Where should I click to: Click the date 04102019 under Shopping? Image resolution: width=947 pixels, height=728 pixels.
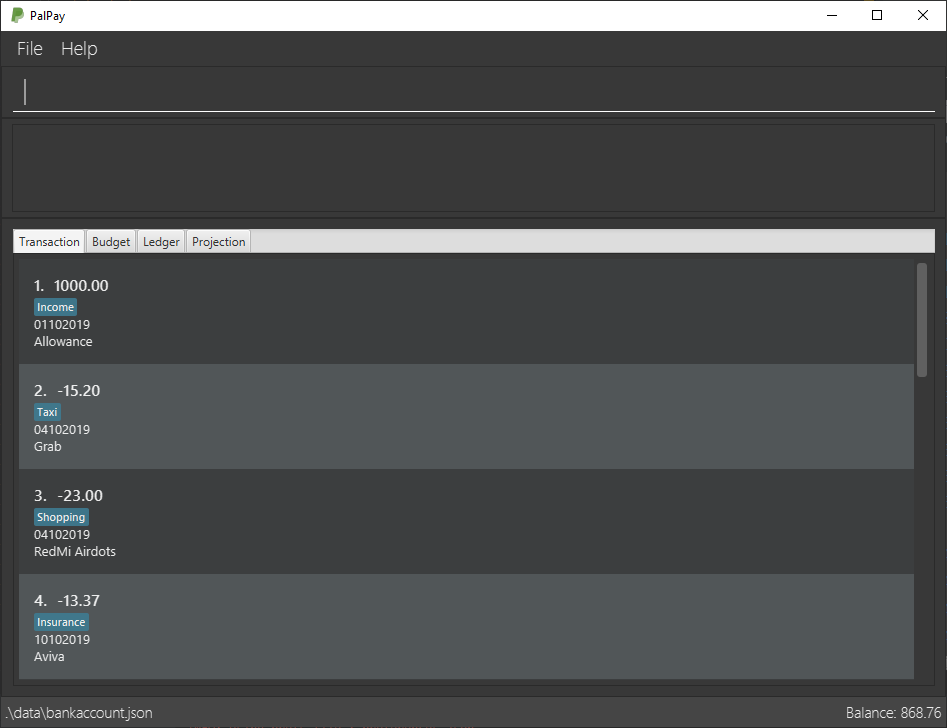62,535
